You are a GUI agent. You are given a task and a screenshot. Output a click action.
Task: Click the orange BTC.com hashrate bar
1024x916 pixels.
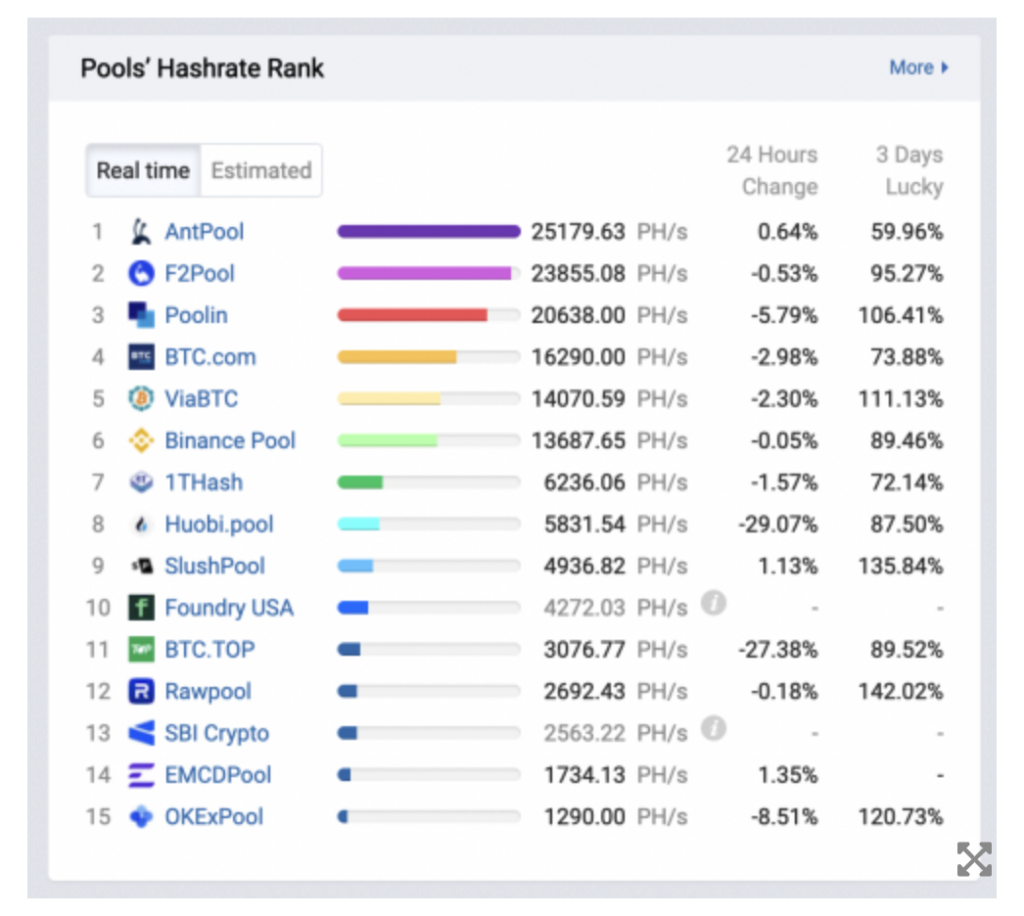tap(396, 356)
